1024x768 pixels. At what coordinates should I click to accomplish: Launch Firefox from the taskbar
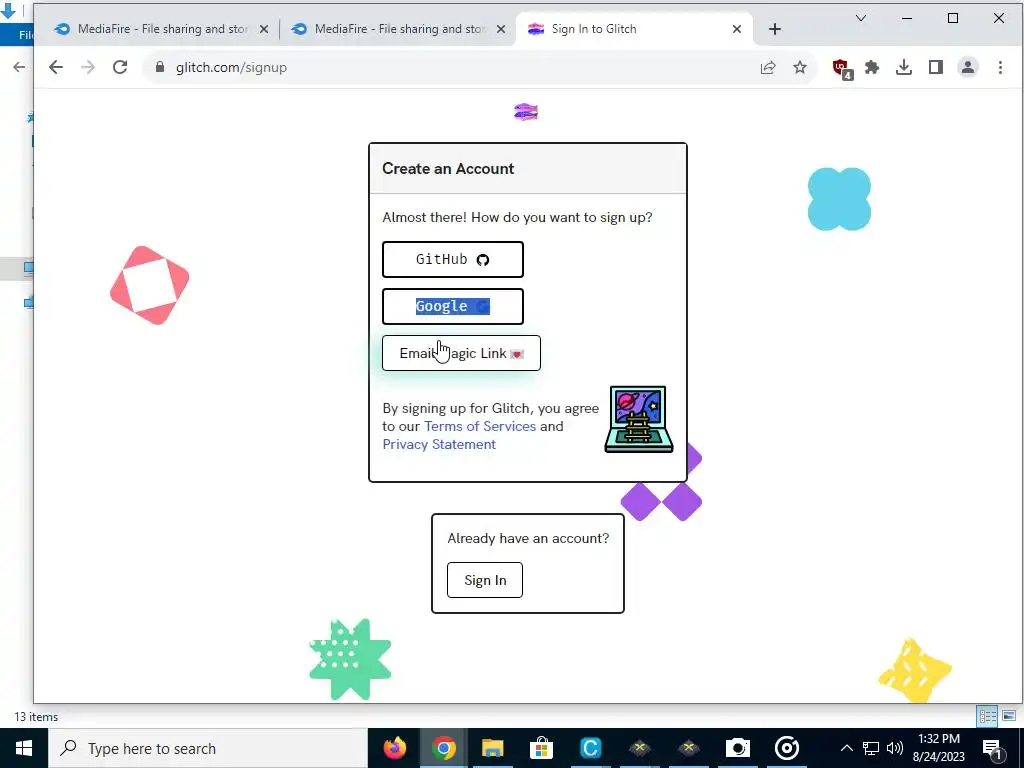[394, 748]
